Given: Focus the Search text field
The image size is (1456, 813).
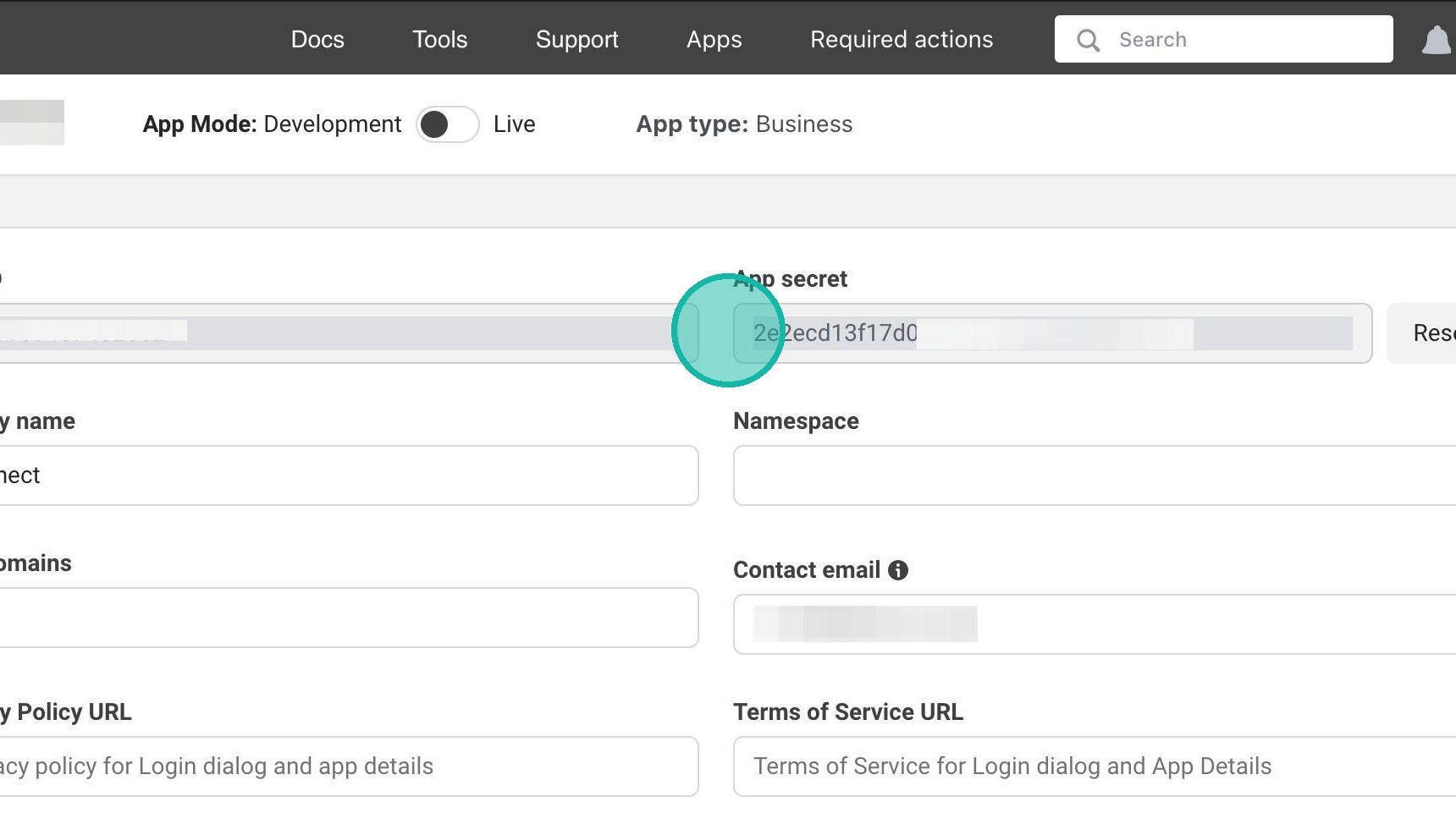Looking at the screenshot, I should pos(1244,40).
